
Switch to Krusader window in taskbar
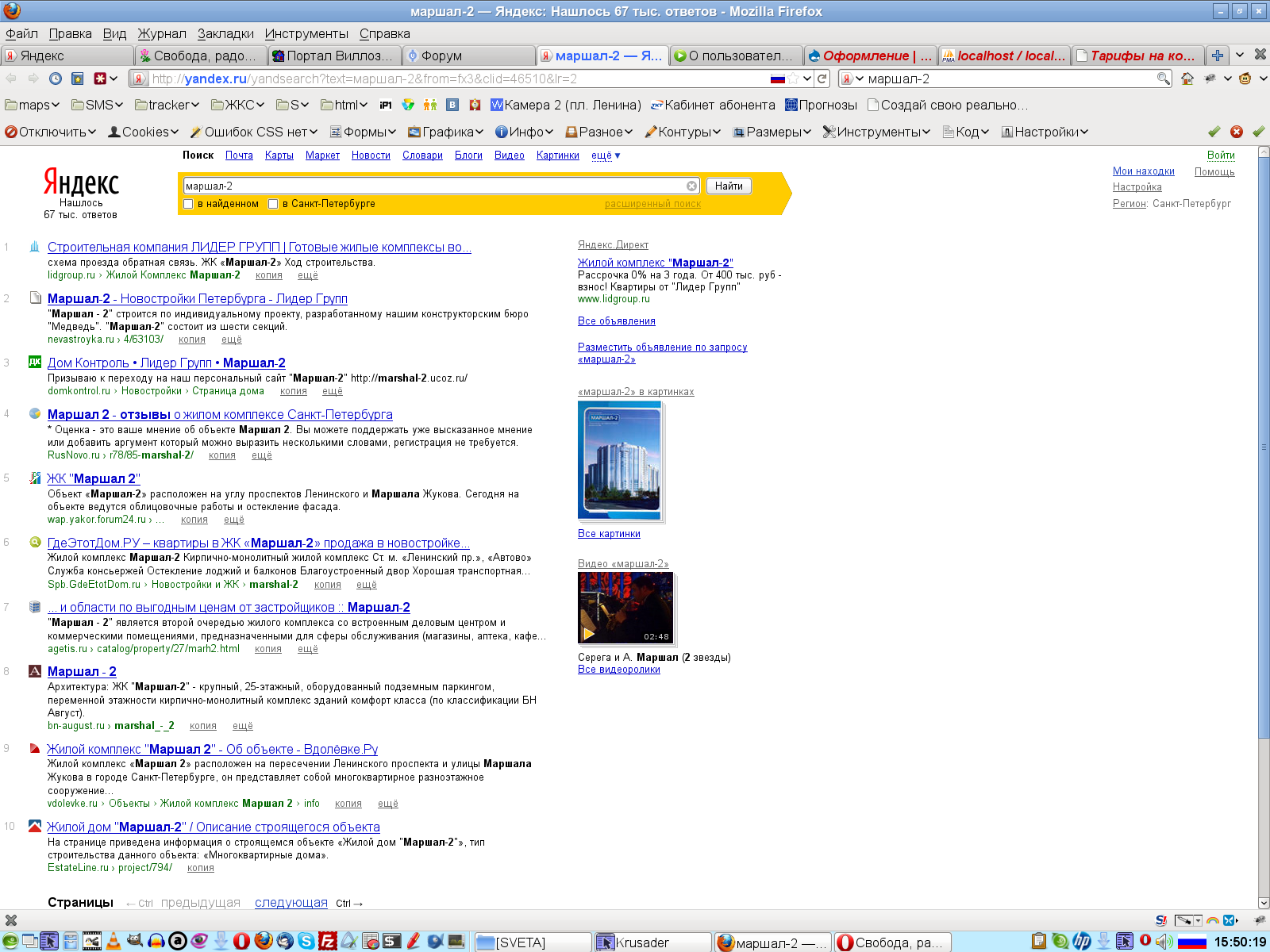click(652, 942)
